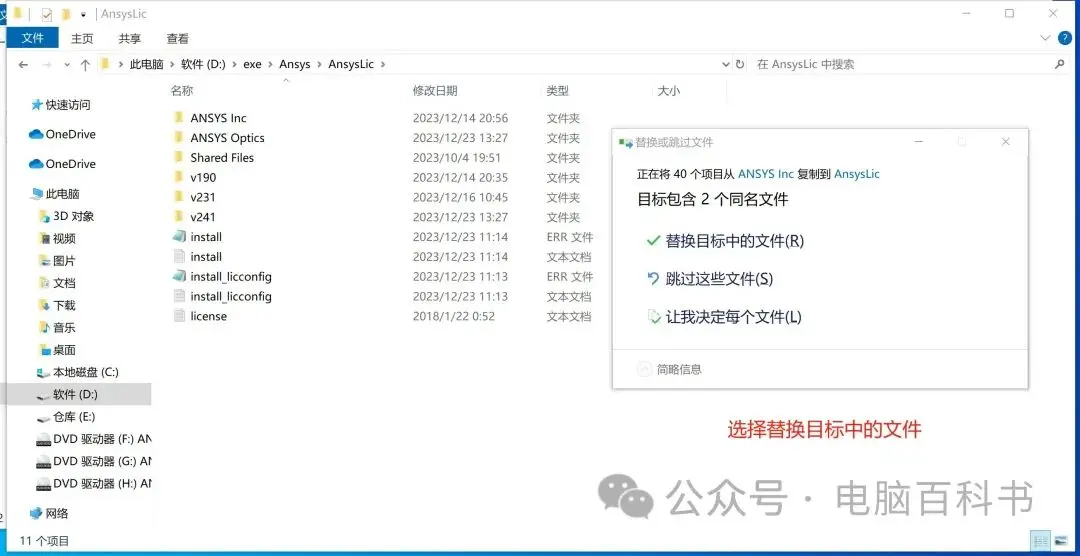Click the exe breadcrumb segment

[252, 64]
